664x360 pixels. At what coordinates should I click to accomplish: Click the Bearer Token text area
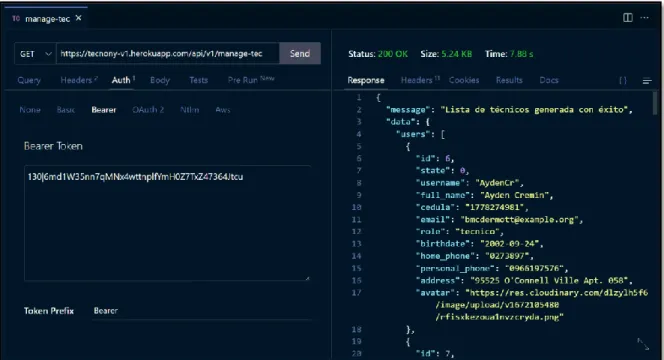(x=167, y=223)
